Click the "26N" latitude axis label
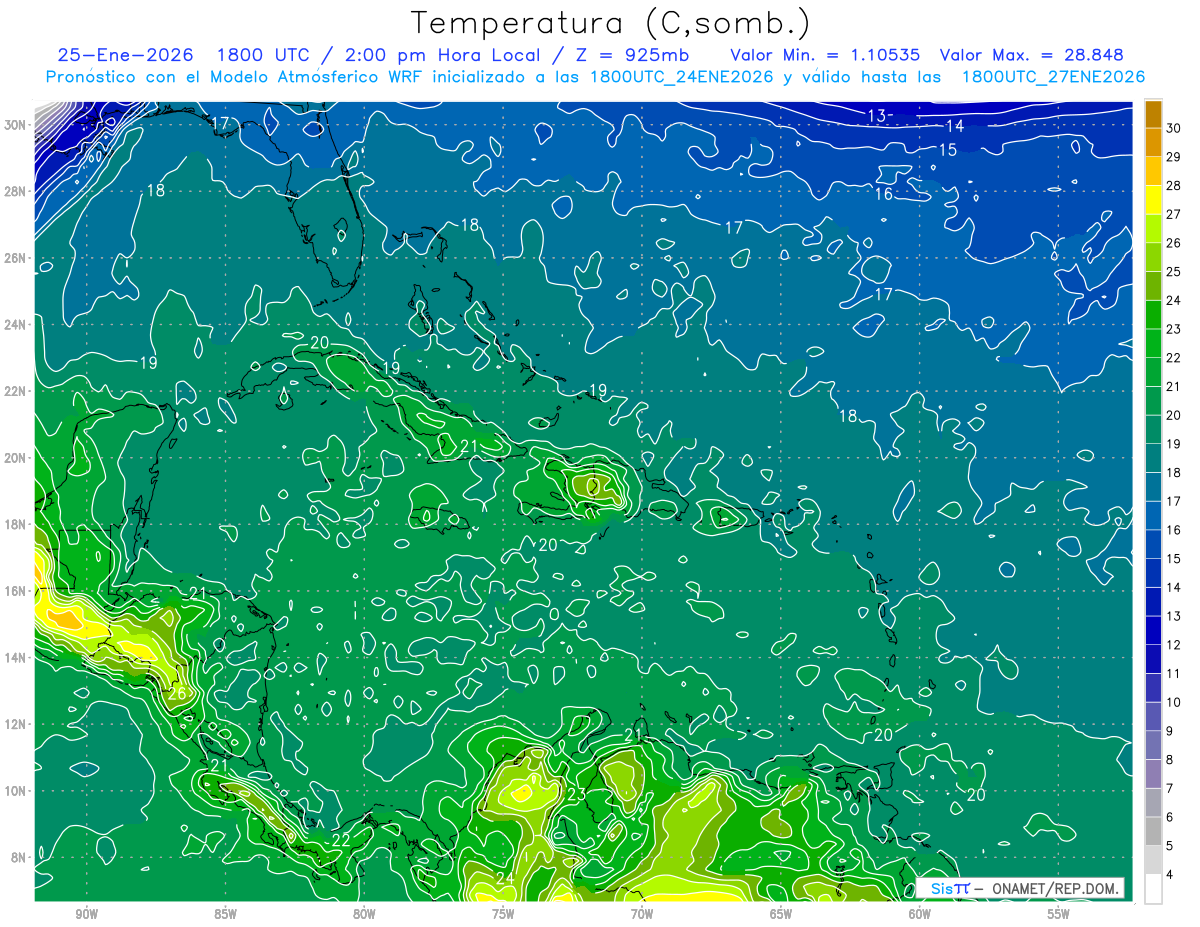This screenshot has width=1200, height=927. tap(16, 258)
